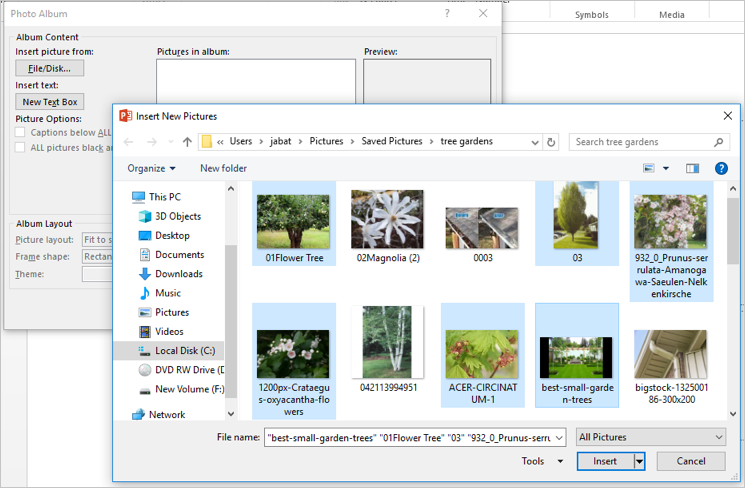The width and height of the screenshot is (745, 488).
Task: Select 3D Objects in sidebar
Action: 177,216
